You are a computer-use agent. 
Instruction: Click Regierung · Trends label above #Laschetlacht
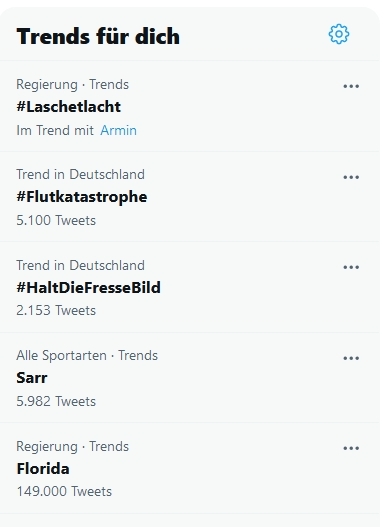73,85
